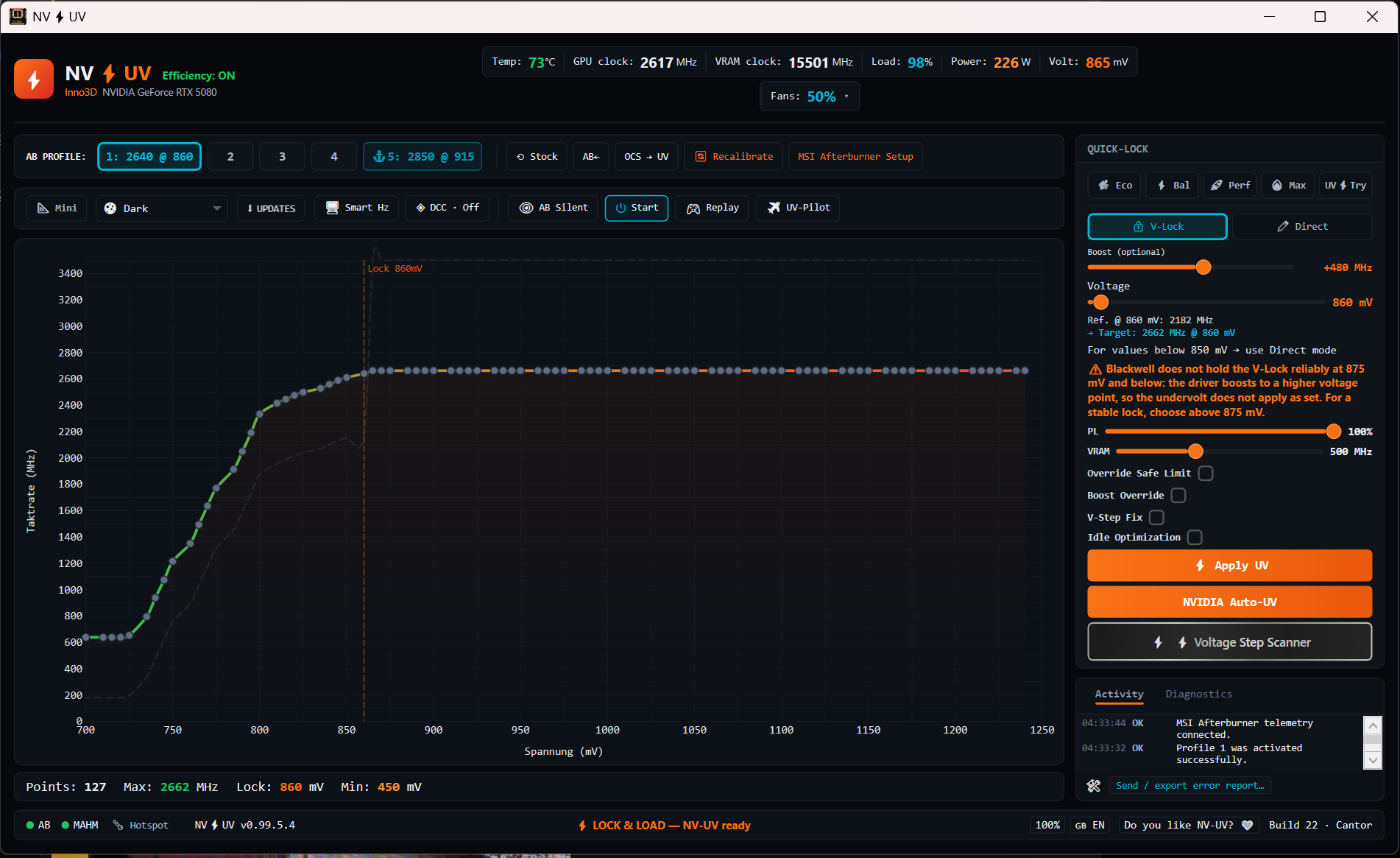Toggle AB Silent mode

pos(554,208)
